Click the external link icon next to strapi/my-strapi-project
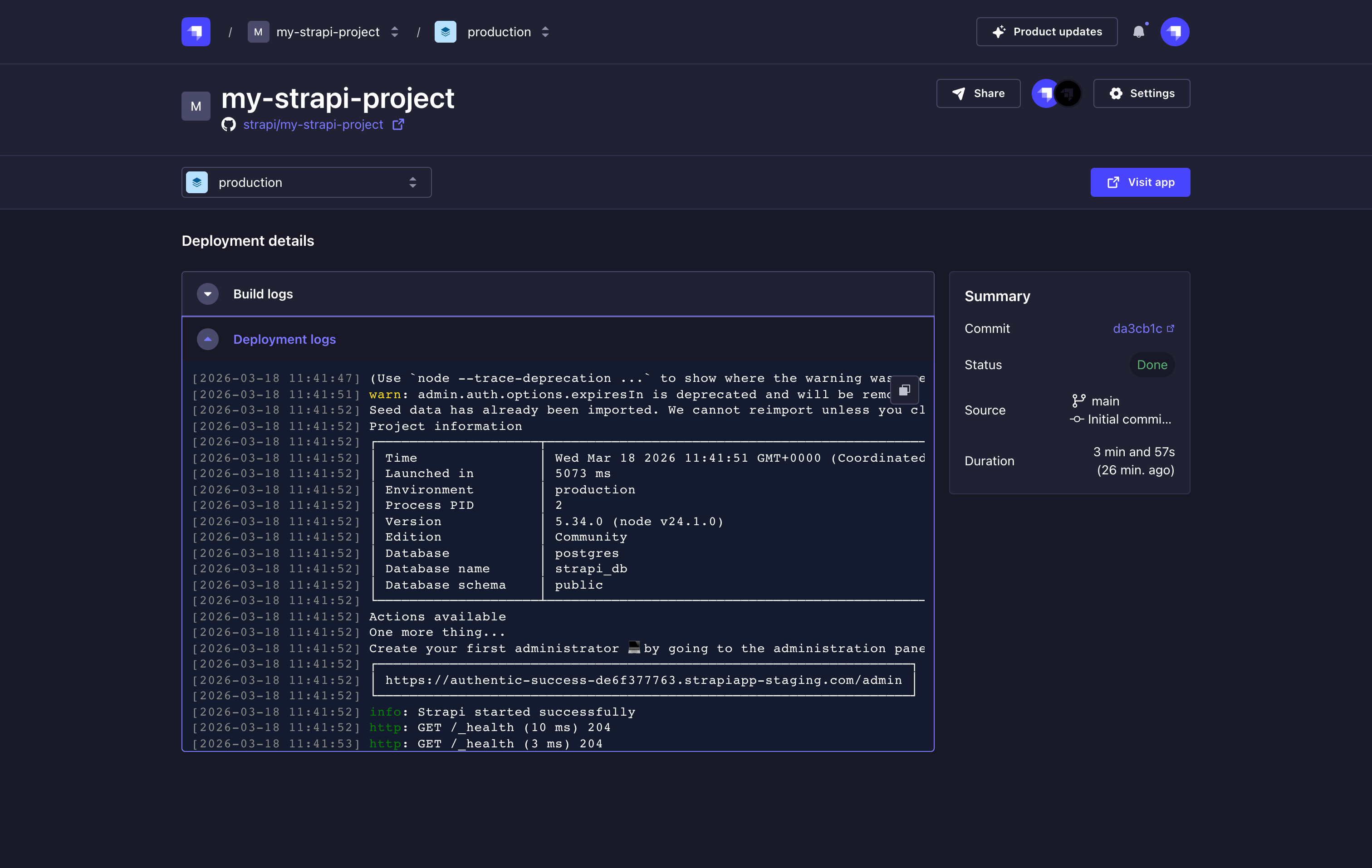 click(x=398, y=125)
